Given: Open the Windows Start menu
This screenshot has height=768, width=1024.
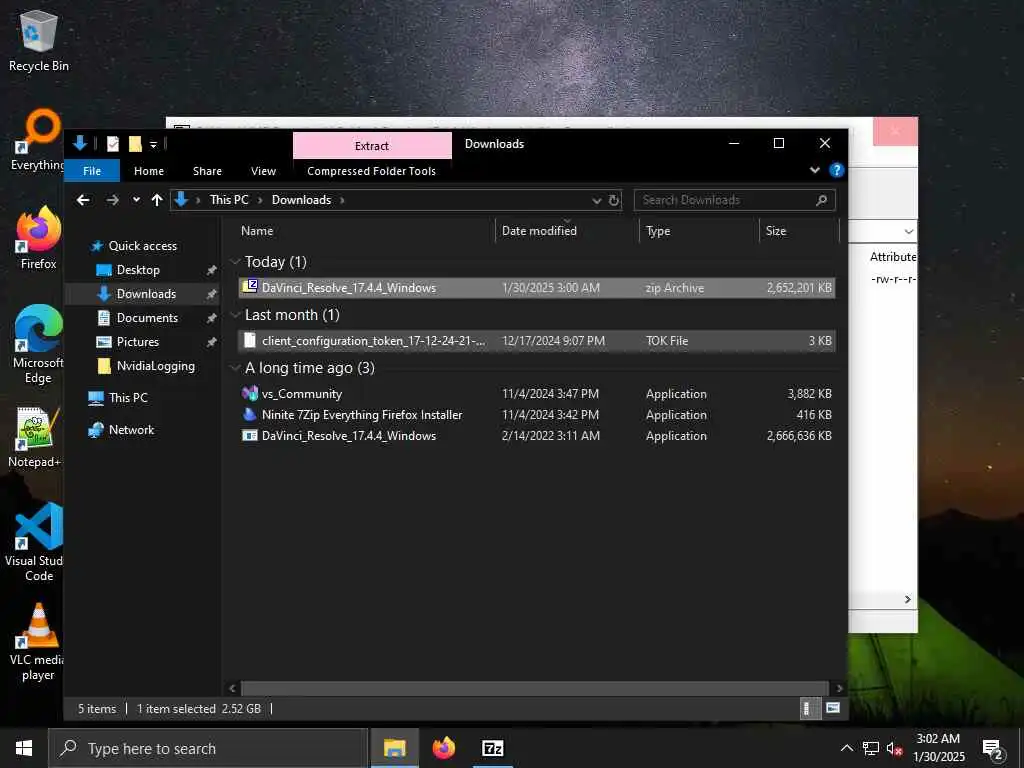Looking at the screenshot, I should point(24,748).
